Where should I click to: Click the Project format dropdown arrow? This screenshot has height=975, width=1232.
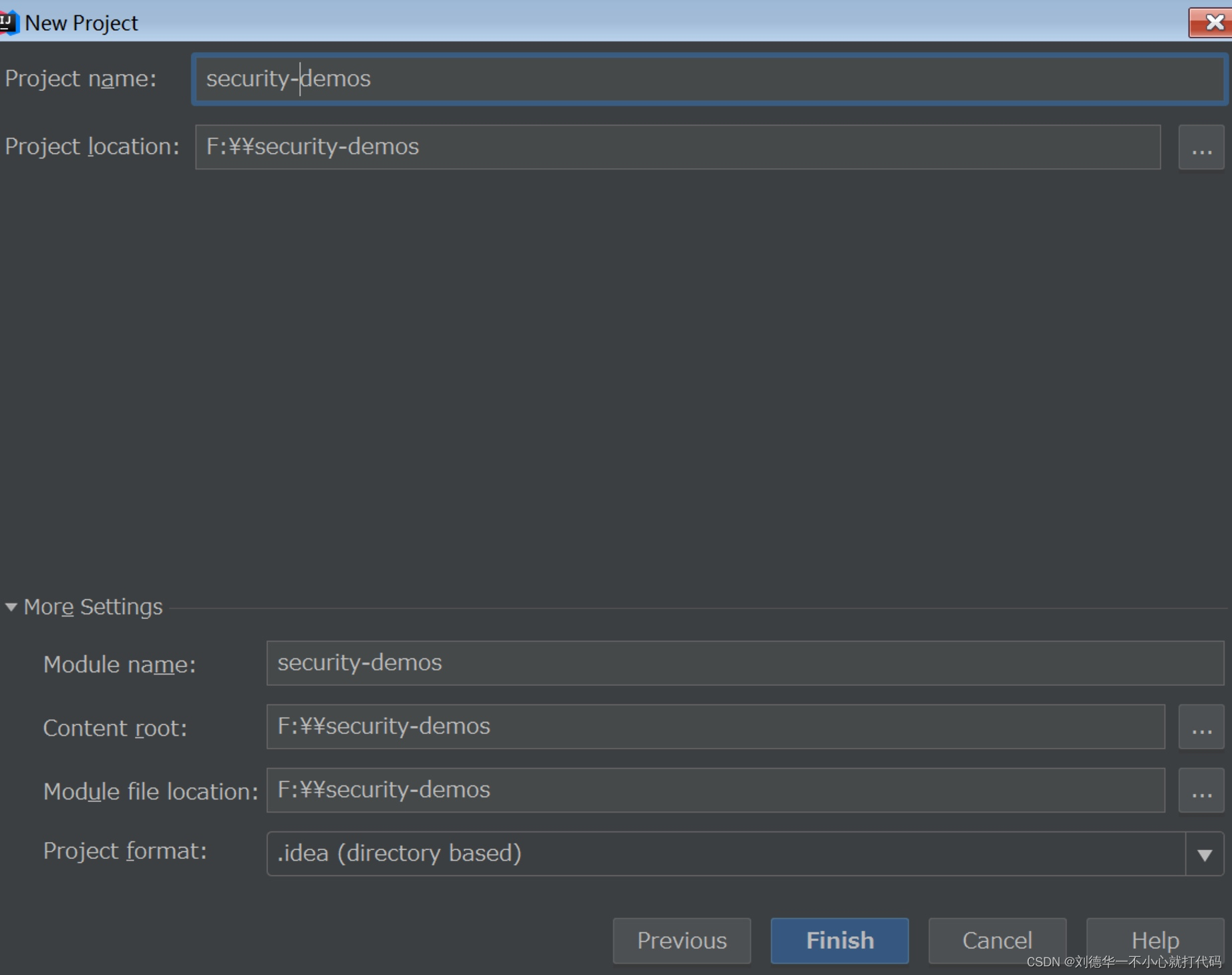pyautogui.click(x=1205, y=854)
